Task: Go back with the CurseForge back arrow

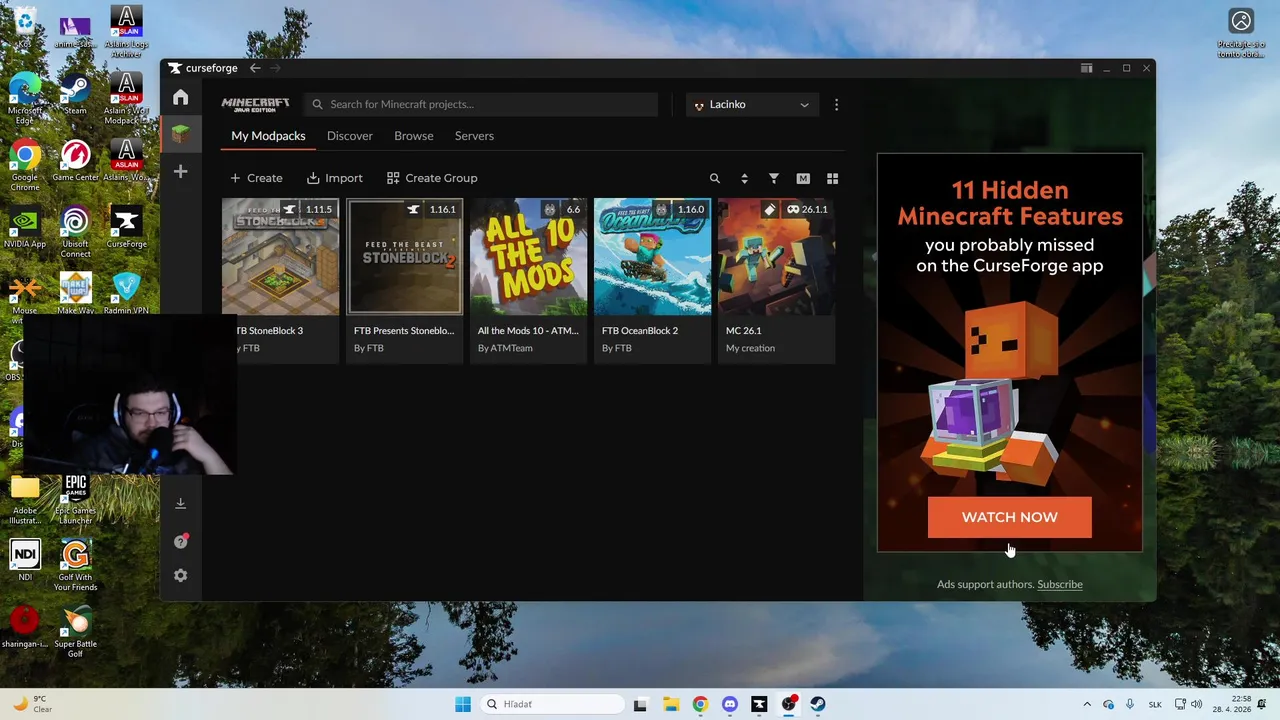Action: (x=255, y=68)
